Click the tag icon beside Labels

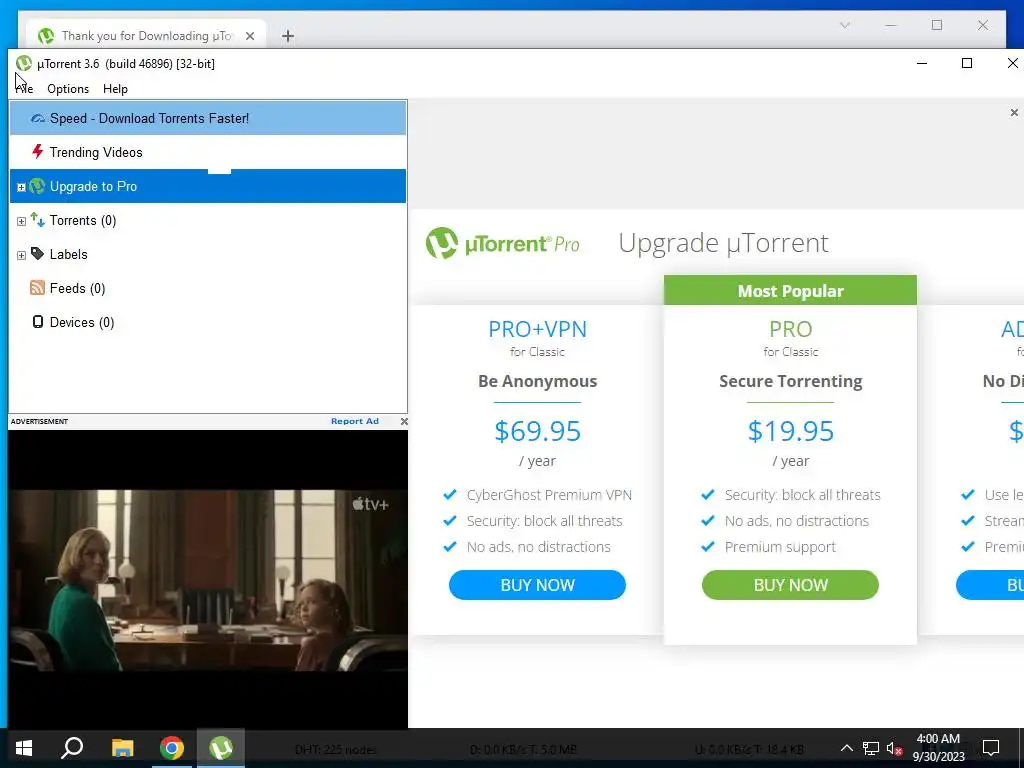38,254
